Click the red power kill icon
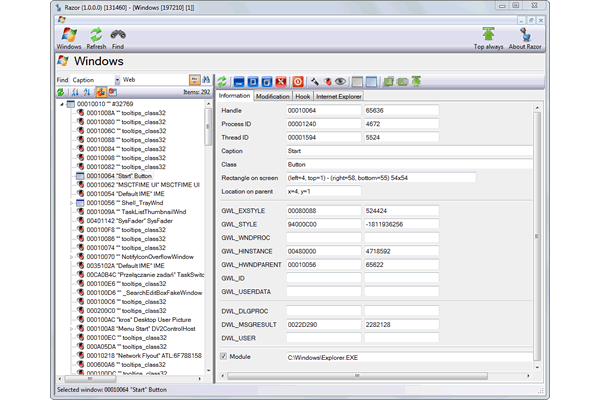The height and width of the screenshot is (400, 600). tap(298, 82)
